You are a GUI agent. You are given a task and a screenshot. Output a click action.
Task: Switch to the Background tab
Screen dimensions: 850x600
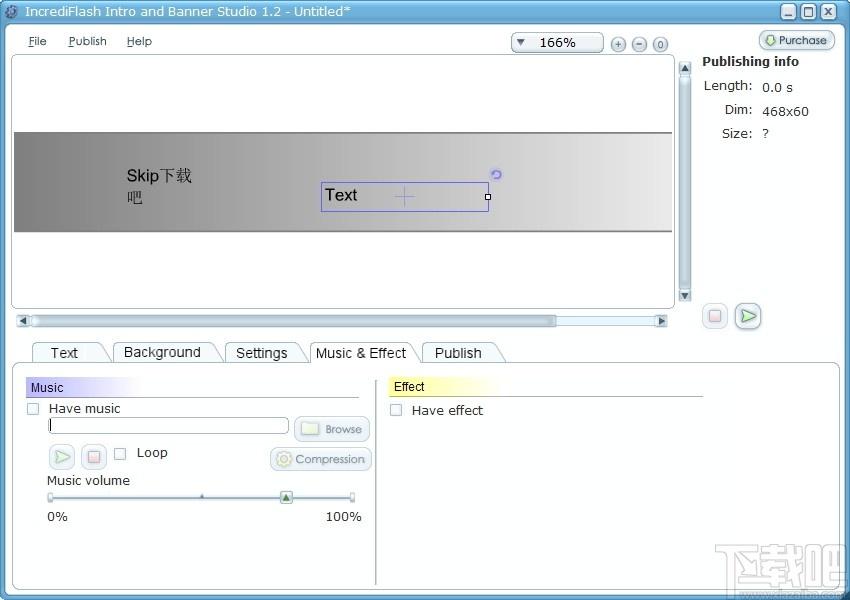pos(165,352)
